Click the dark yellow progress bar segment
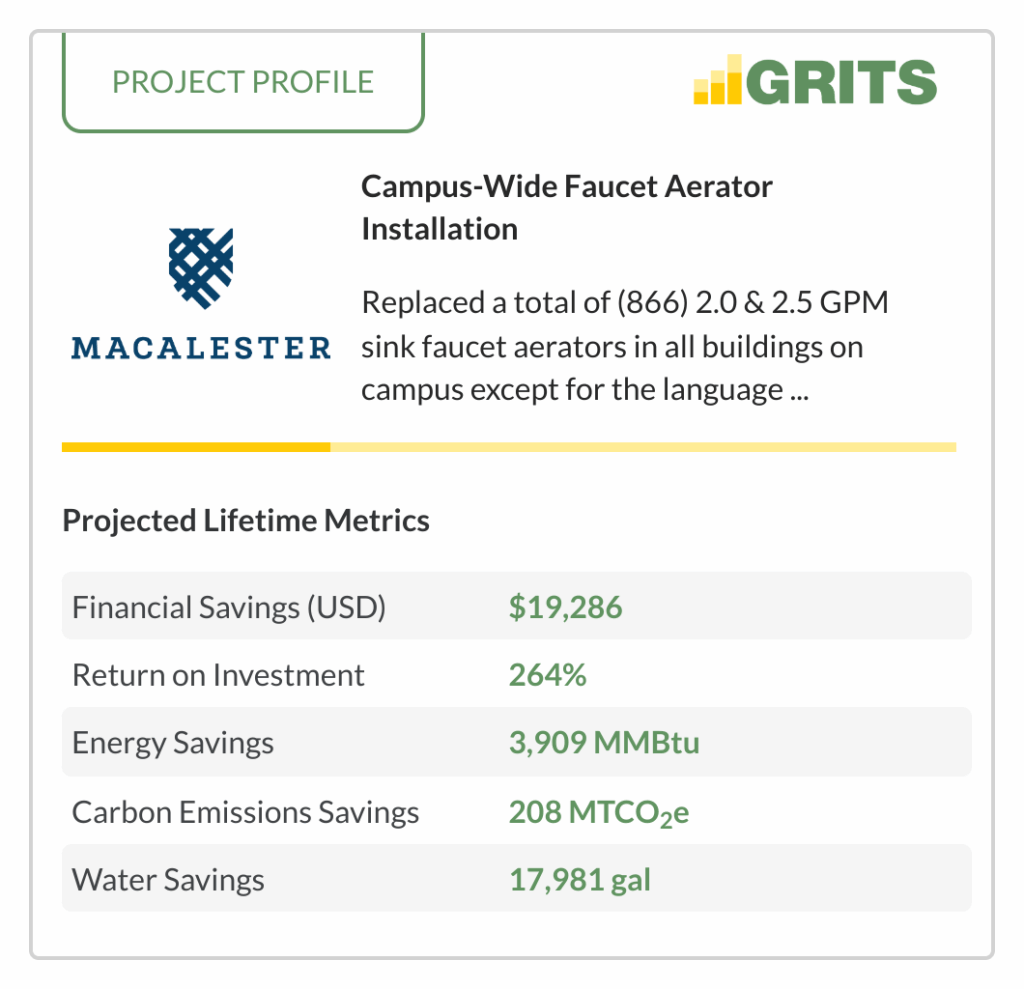This screenshot has width=1024, height=989. tap(196, 447)
